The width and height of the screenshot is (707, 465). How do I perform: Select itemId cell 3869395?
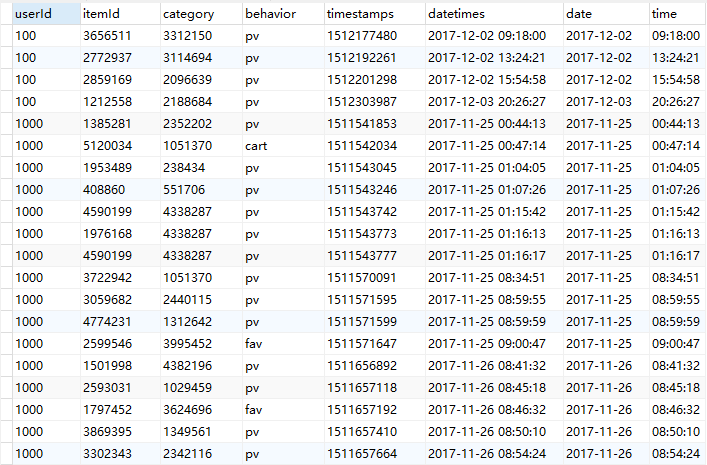pyautogui.click(x=120, y=432)
